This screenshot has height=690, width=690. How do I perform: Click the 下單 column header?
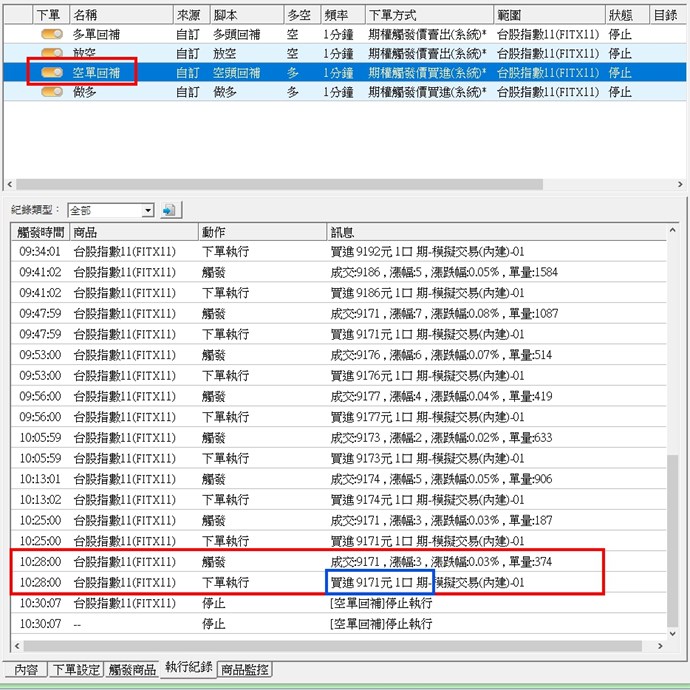point(51,15)
